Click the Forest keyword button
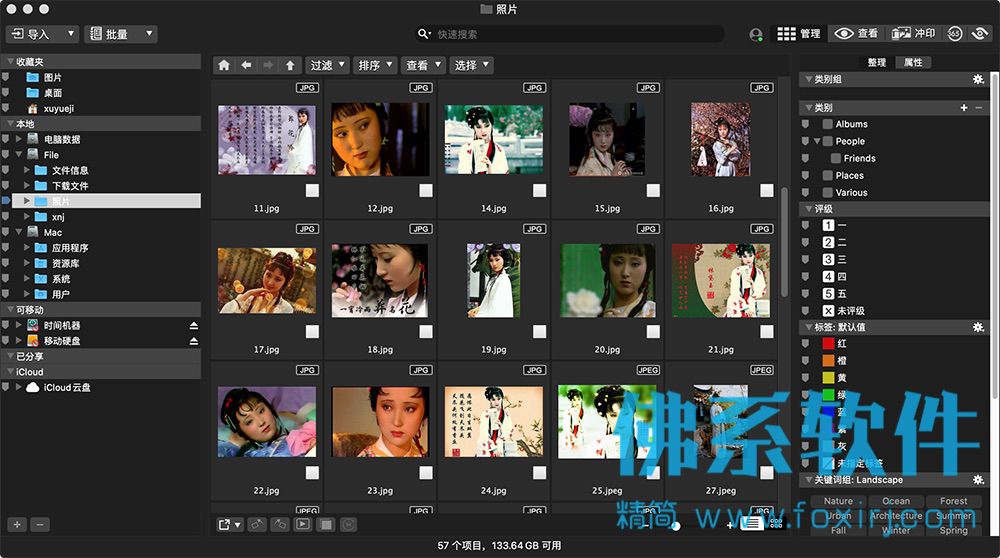The image size is (1000, 558). click(953, 501)
